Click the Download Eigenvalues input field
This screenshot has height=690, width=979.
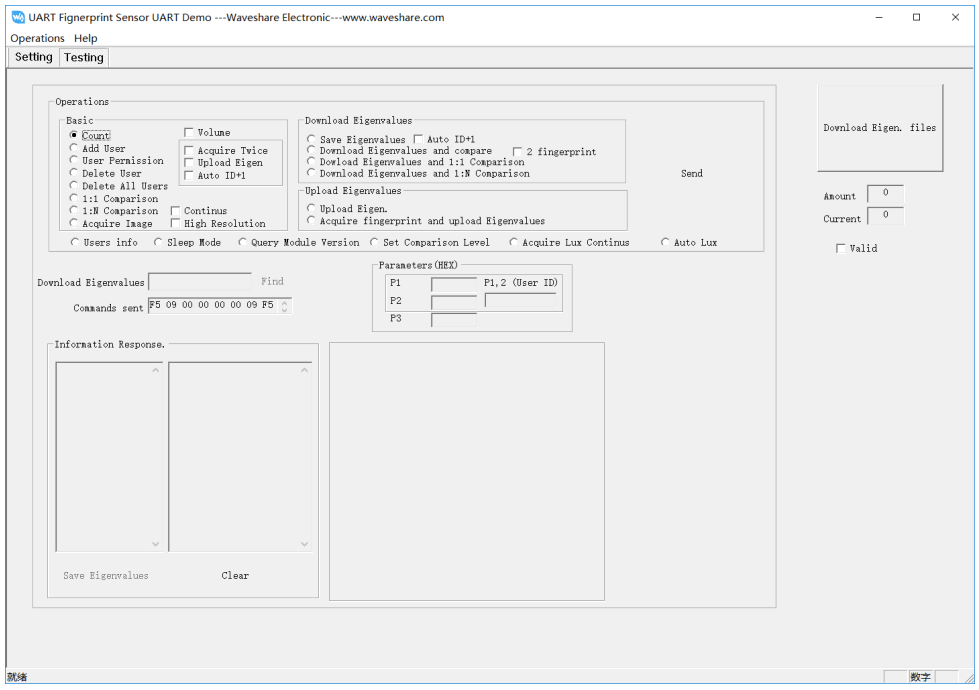click(198, 282)
